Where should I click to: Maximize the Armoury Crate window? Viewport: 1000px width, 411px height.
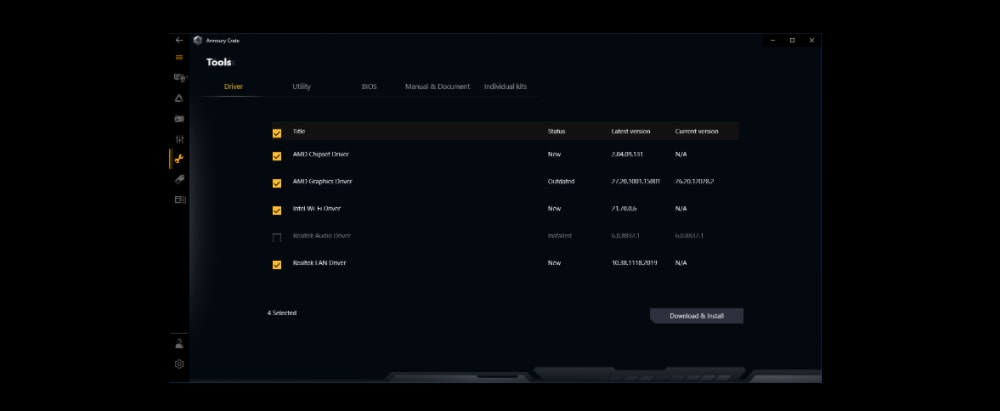coord(792,40)
